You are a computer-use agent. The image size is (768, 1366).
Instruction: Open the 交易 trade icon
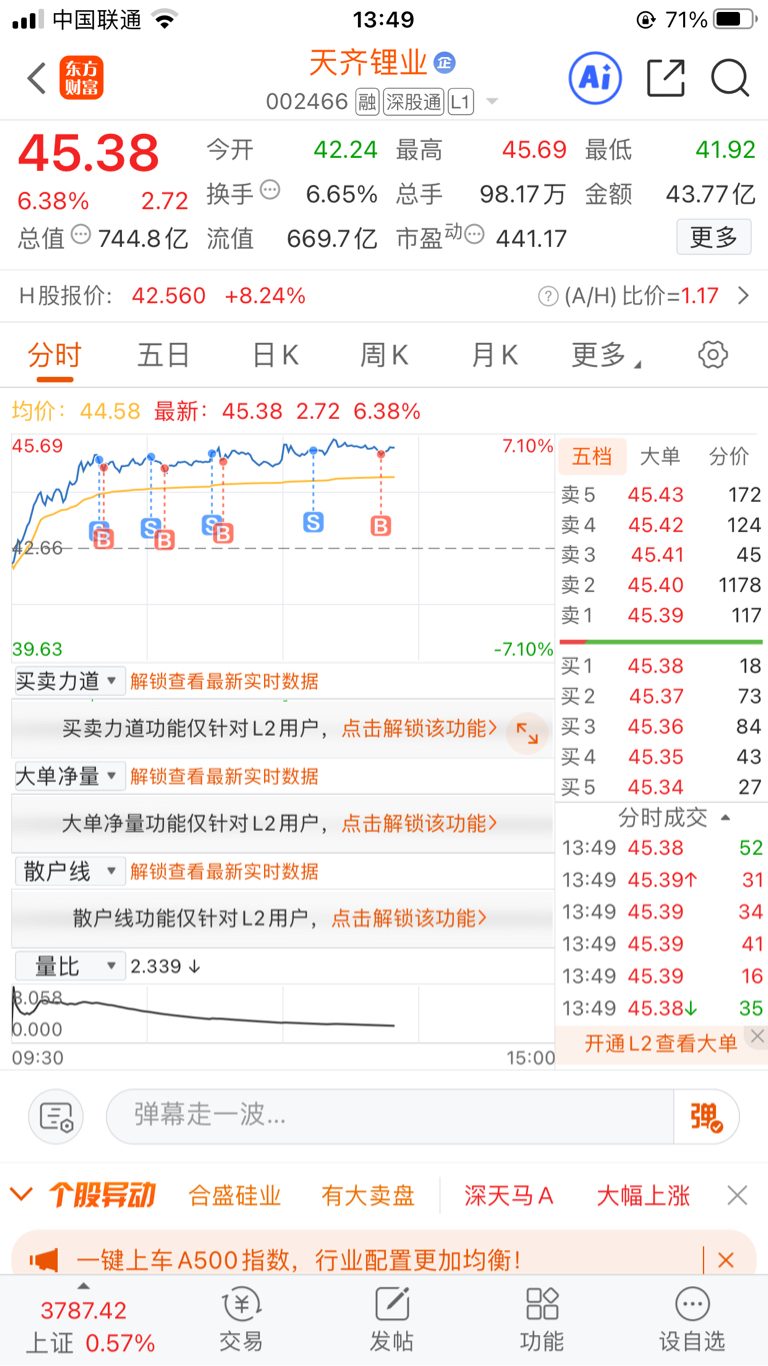point(241,1320)
